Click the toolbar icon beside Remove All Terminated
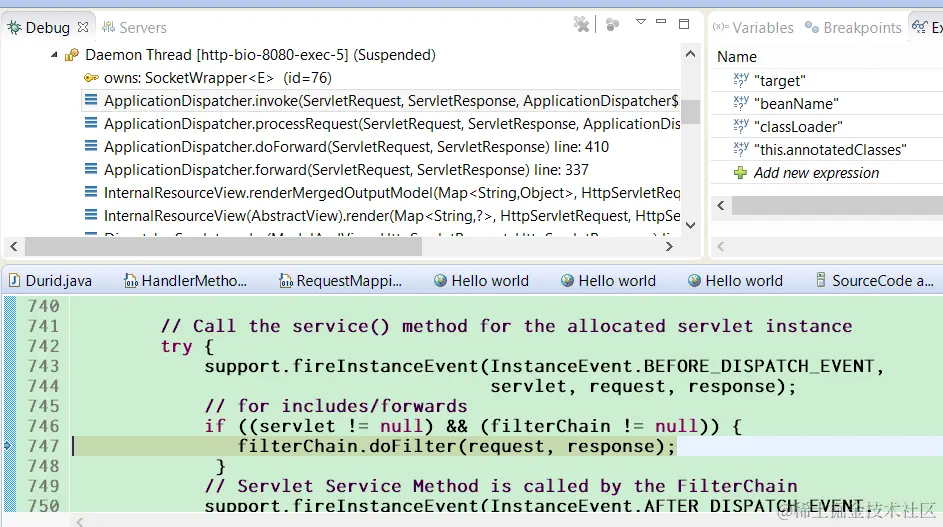Image resolution: width=943 pixels, height=527 pixels. tap(612, 24)
